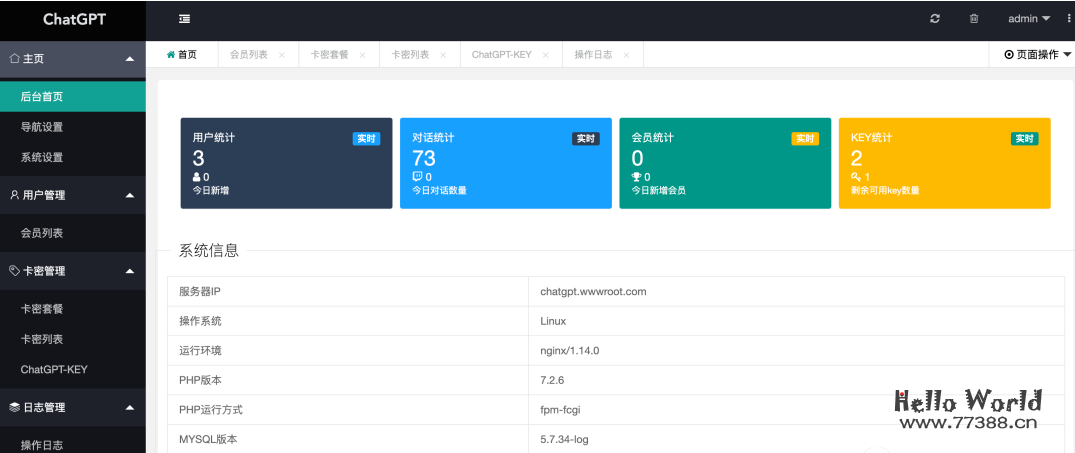Open the vertical more-options dots
This screenshot has height=453, width=1075.
click(x=1070, y=19)
